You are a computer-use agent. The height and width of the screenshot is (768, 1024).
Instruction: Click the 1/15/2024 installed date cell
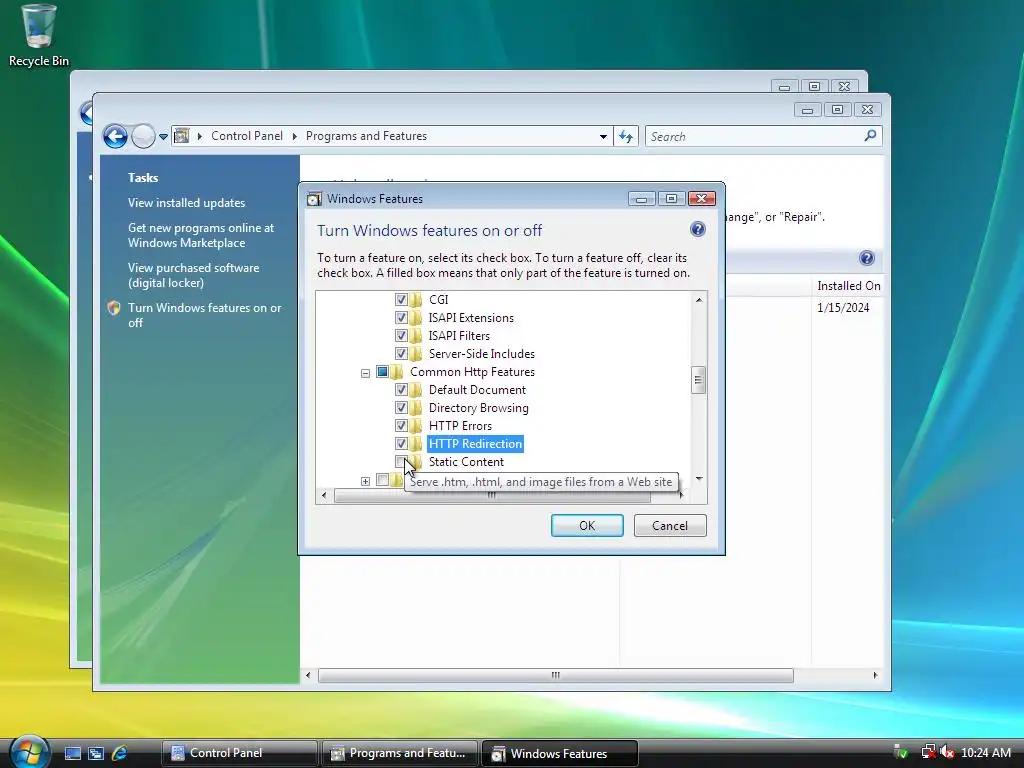click(842, 308)
